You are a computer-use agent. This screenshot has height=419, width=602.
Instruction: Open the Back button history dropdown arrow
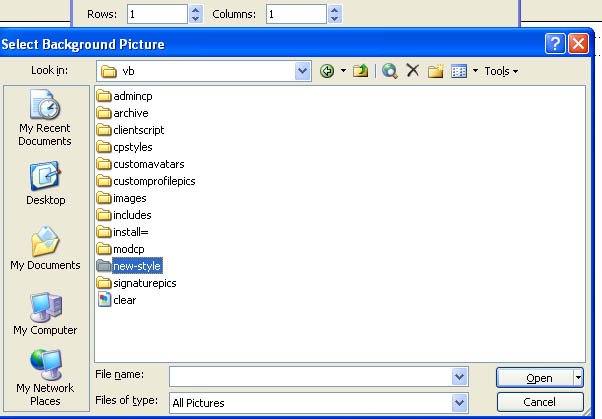(x=343, y=71)
